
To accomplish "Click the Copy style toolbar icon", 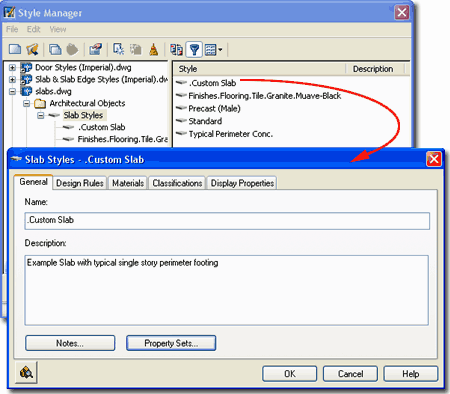I will [x=55, y=50].
